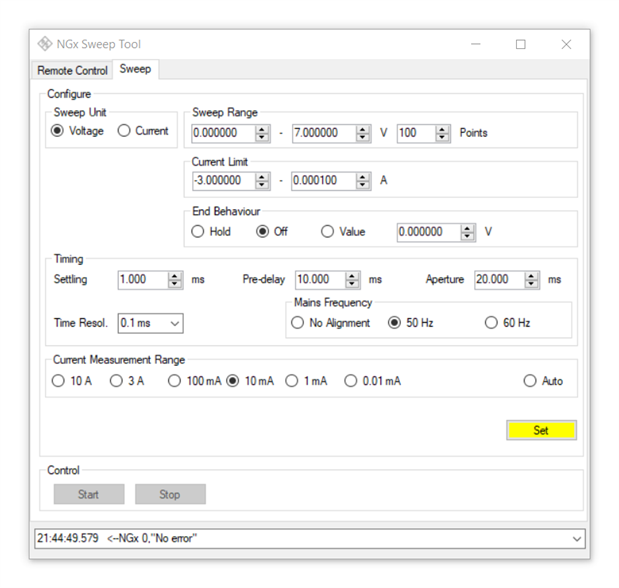The height and width of the screenshot is (588, 619).
Task: Click the NGx Sweep Tool app icon
Action: (x=45, y=44)
